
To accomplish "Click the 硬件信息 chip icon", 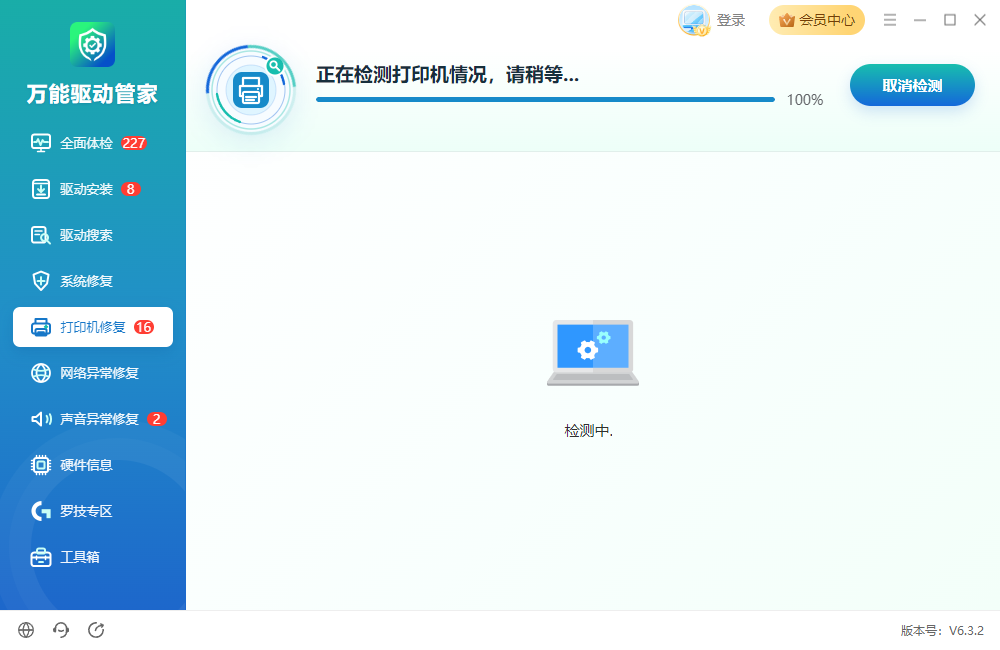I will pyautogui.click(x=41, y=465).
